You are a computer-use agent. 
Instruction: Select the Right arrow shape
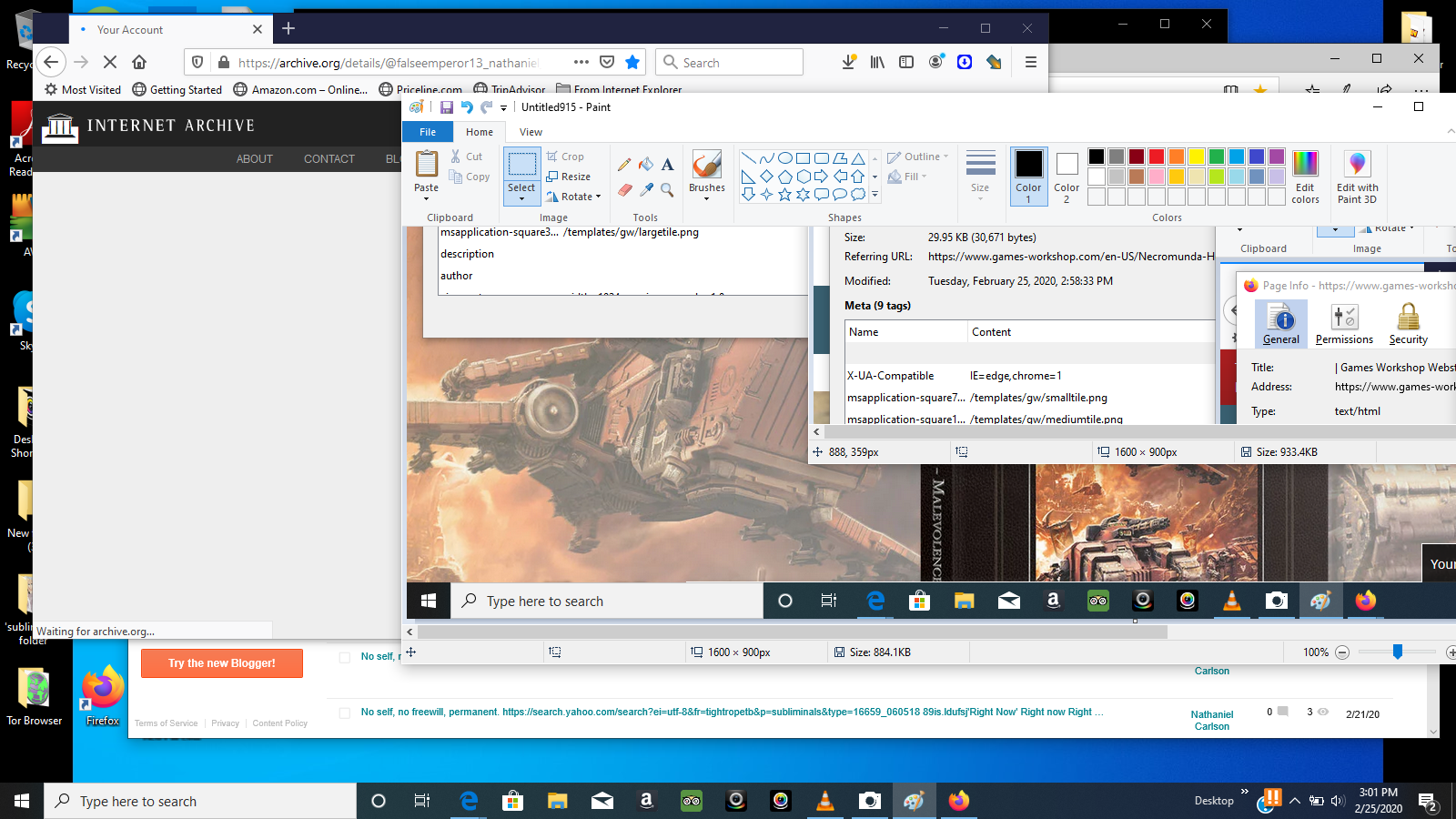pos(821,177)
